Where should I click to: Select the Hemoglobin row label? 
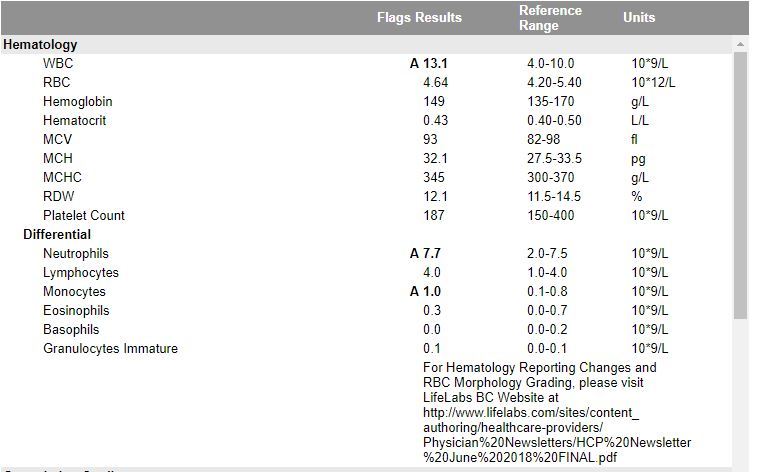click(x=77, y=102)
